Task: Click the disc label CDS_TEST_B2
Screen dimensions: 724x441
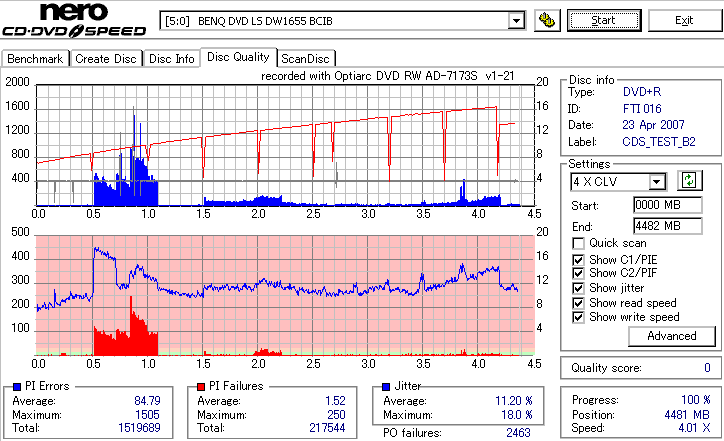Action: 659,142
